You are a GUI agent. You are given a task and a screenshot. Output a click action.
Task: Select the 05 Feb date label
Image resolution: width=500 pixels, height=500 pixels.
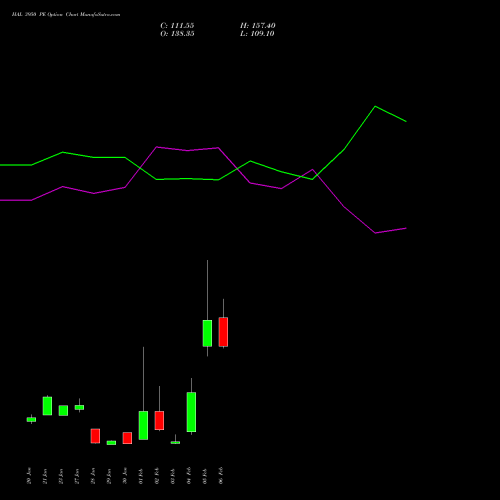205,476
